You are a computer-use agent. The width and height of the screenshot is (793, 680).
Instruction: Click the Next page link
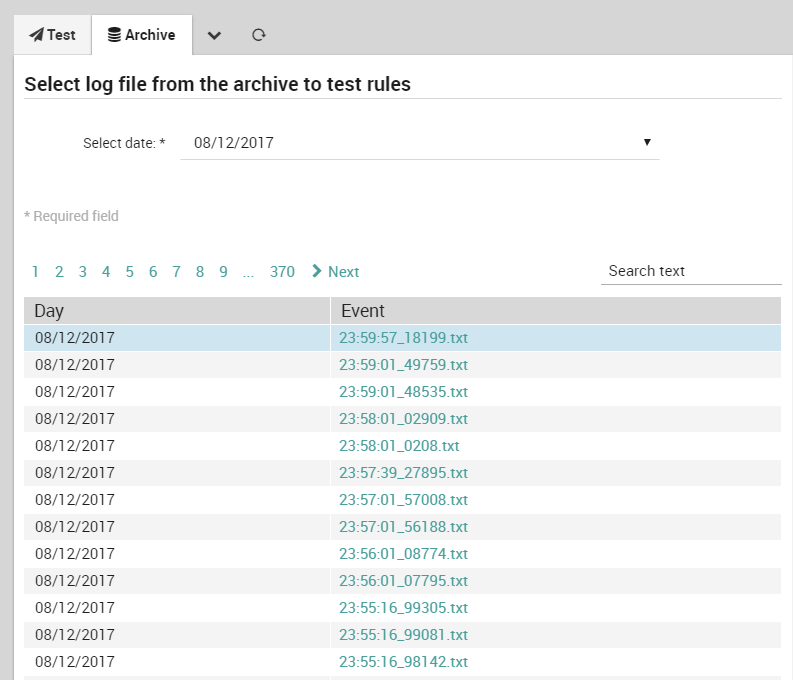point(336,272)
